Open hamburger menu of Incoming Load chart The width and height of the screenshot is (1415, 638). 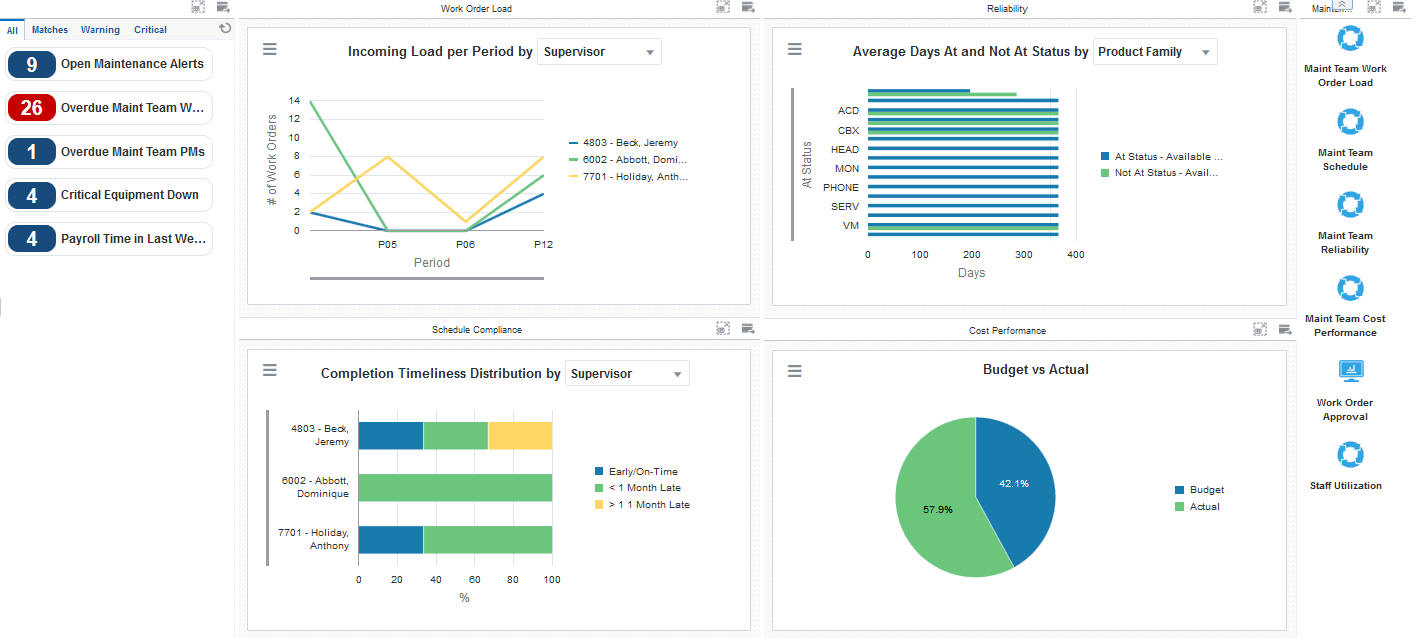270,49
